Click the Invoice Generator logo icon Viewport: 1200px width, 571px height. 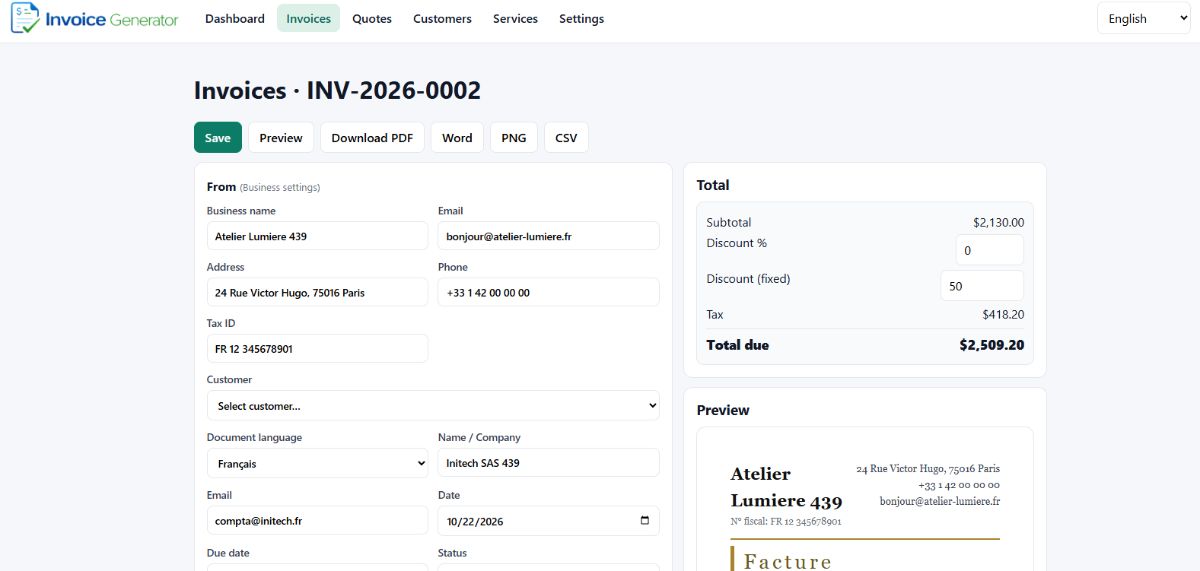click(26, 18)
